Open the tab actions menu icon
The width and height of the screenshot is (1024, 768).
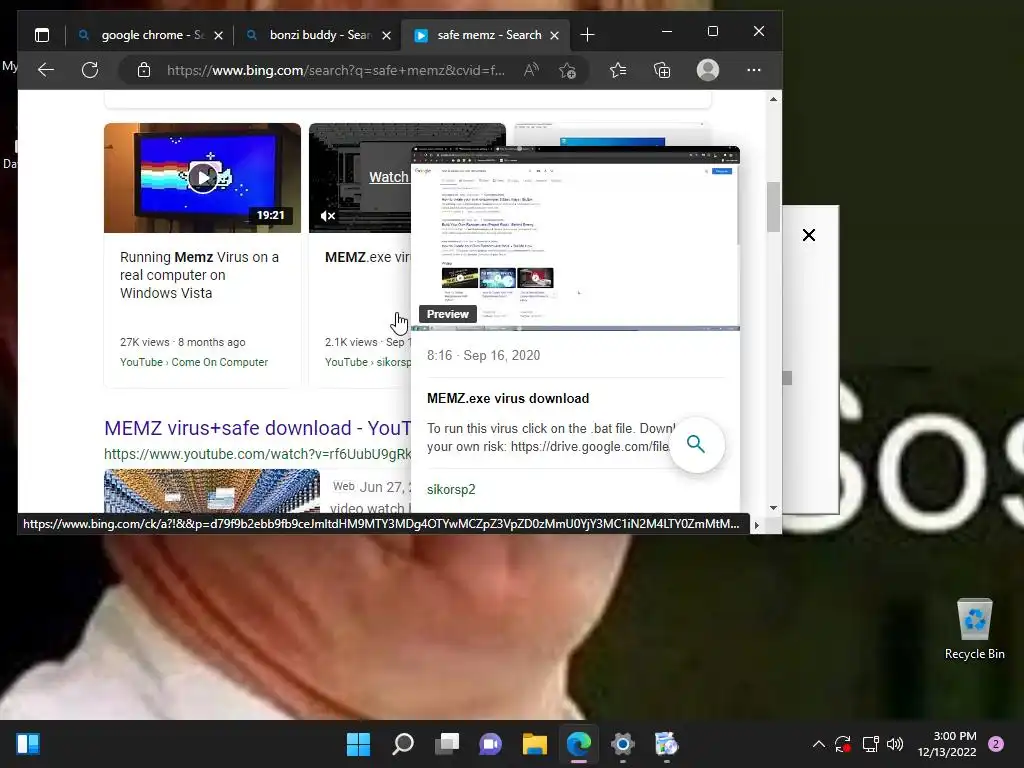42,35
